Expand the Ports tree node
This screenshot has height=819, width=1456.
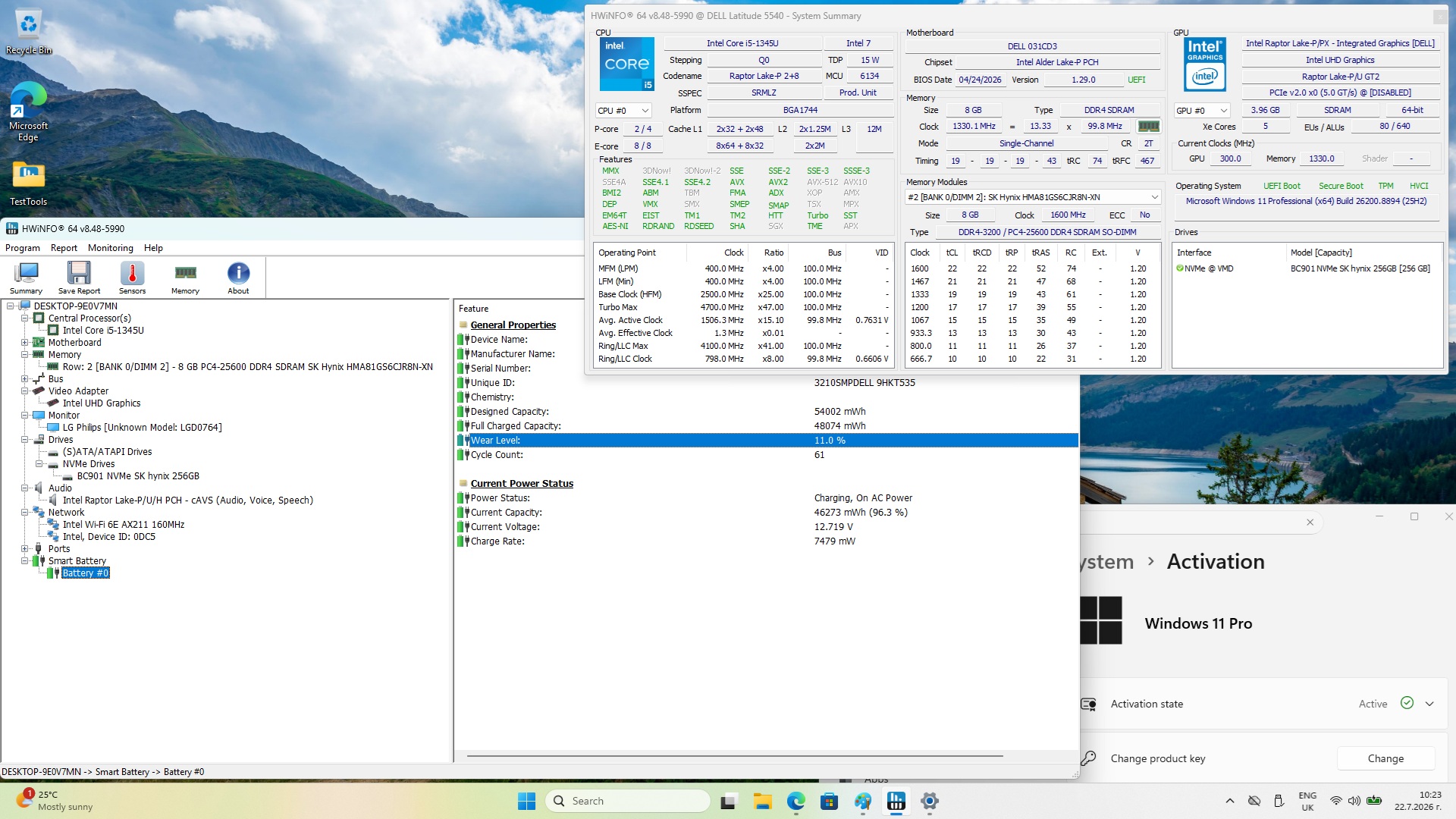25,549
